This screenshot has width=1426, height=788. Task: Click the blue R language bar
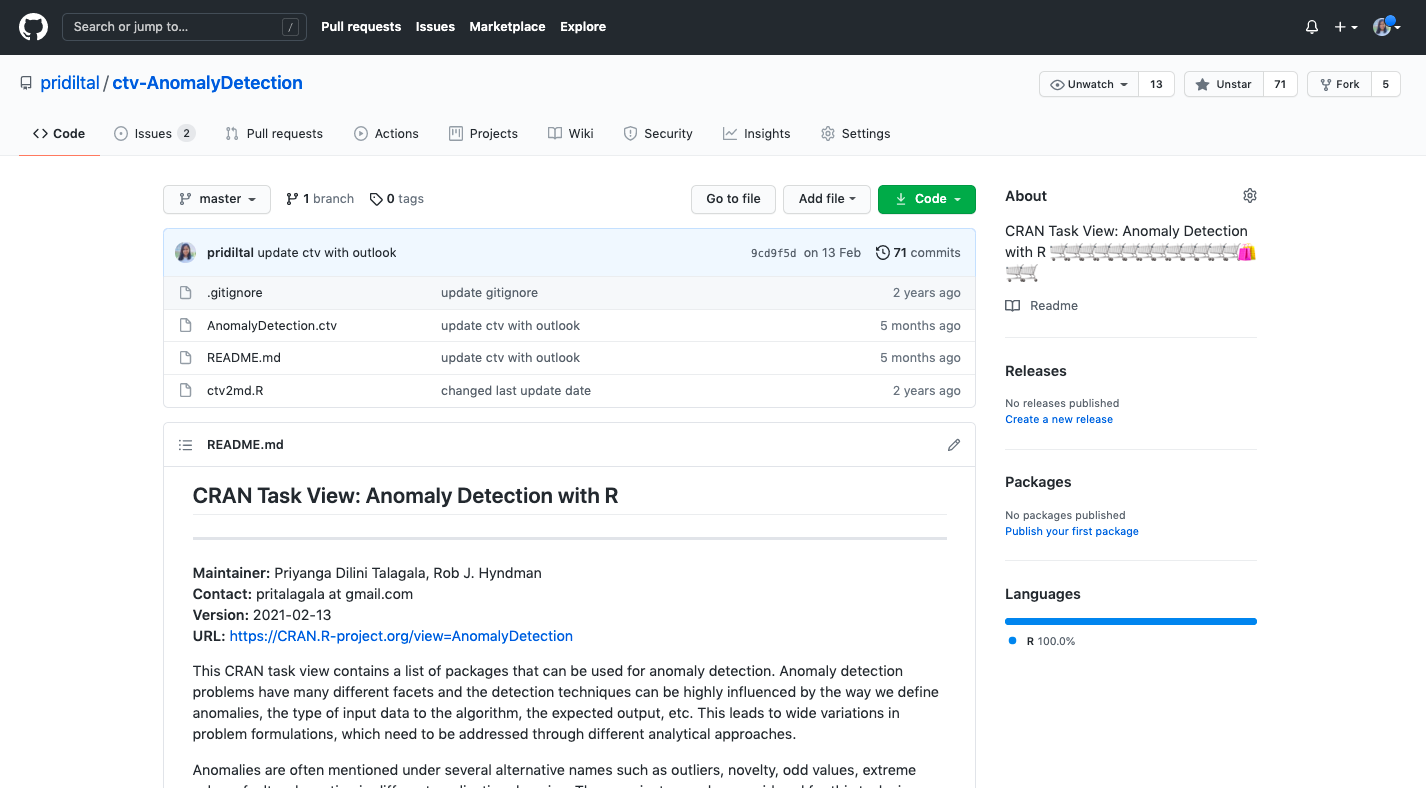click(1130, 622)
